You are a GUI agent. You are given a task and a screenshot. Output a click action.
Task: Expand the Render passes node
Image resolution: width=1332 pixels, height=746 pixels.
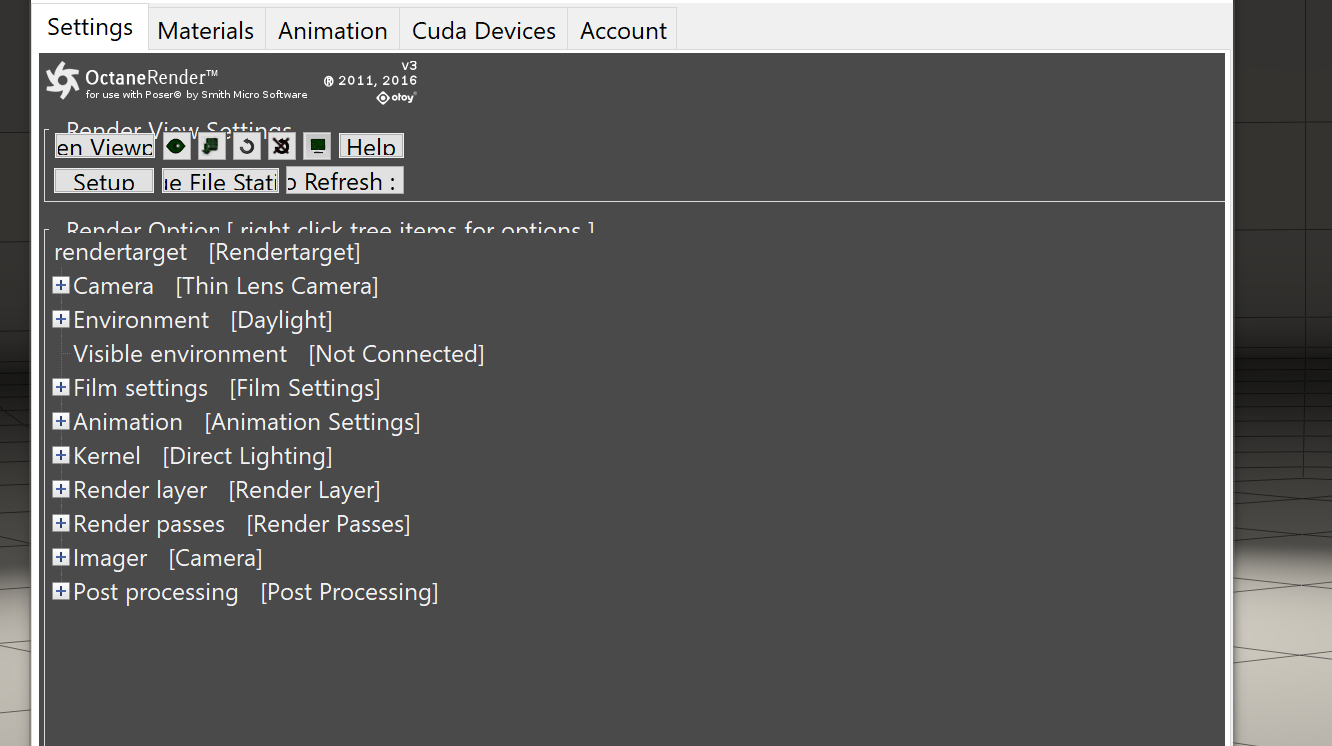click(61, 524)
